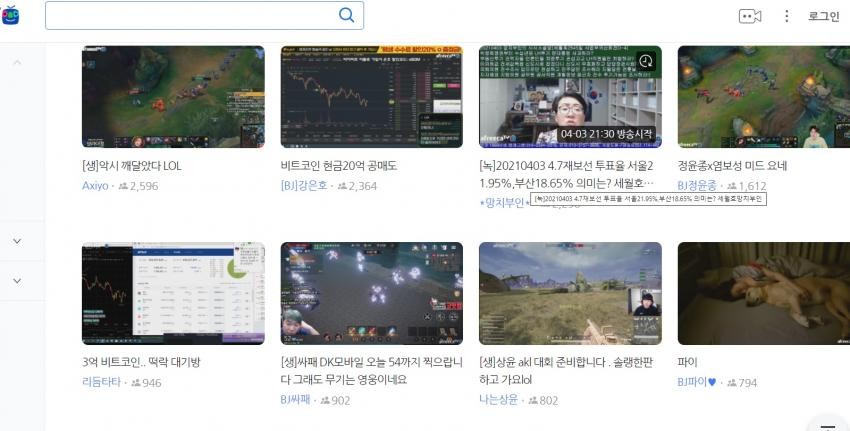Image resolution: width=850 pixels, height=431 pixels.
Task: Open the broadcast camera icon
Action: tap(750, 16)
